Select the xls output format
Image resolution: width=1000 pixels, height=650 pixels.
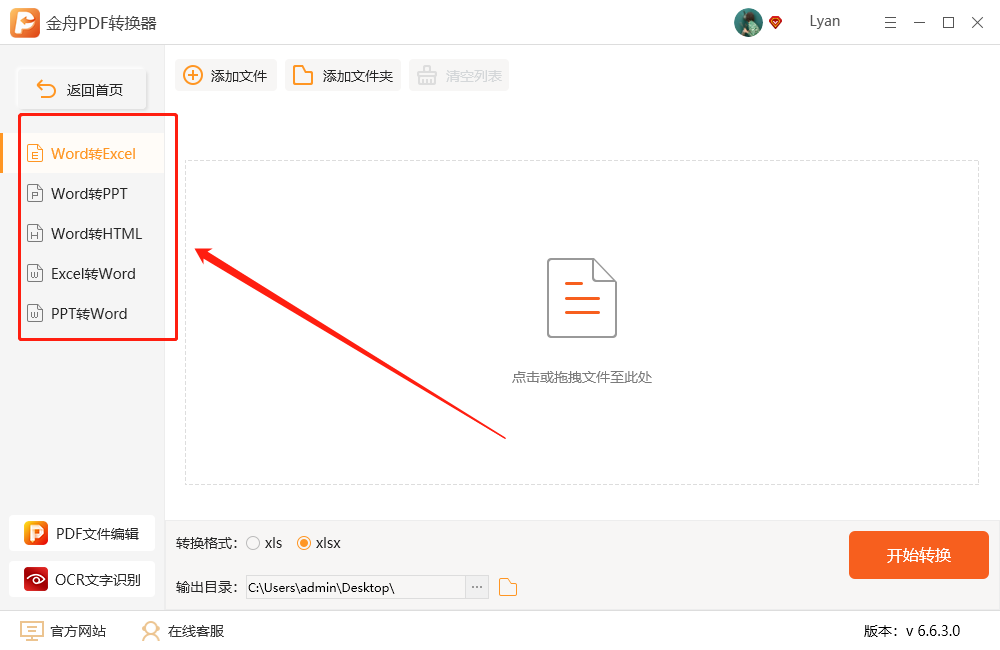click(253, 542)
